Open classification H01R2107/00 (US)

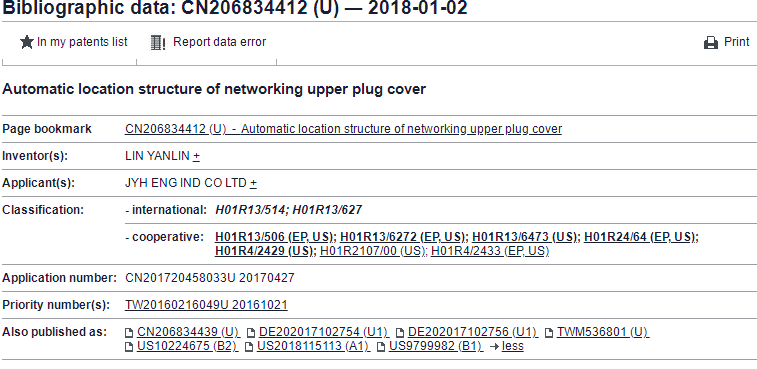372,251
